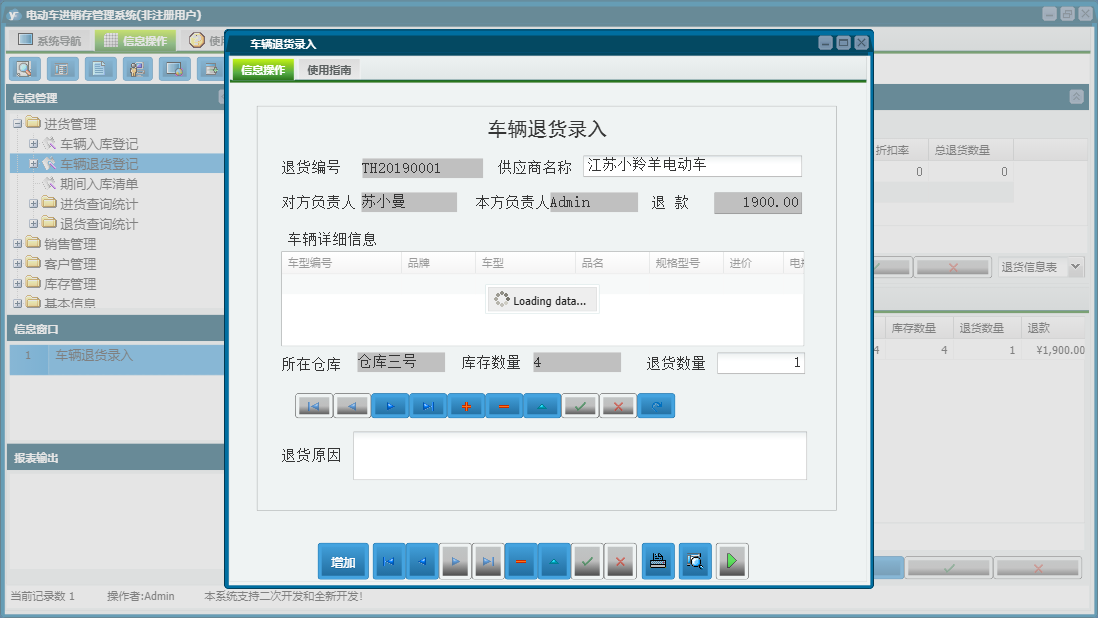The width and height of the screenshot is (1098, 618).
Task: Click the 规格型号 column header
Action: coord(686,262)
